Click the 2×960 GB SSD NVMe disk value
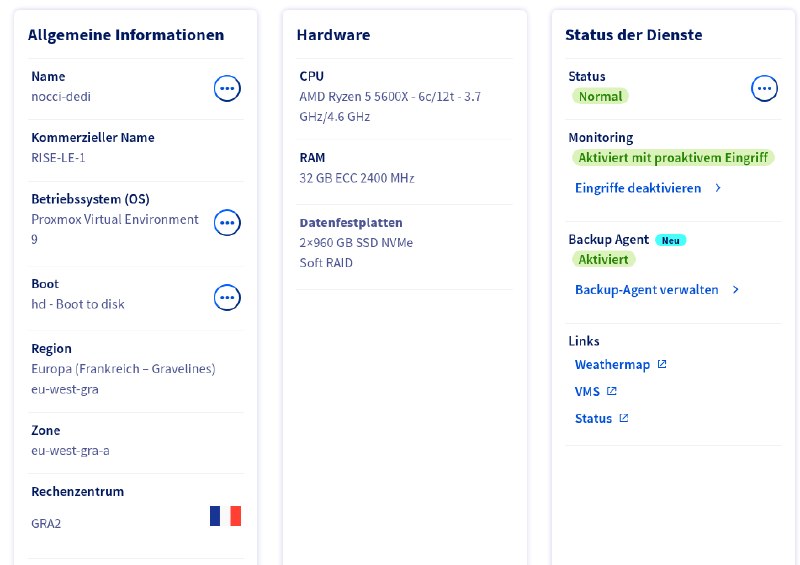 356,242
